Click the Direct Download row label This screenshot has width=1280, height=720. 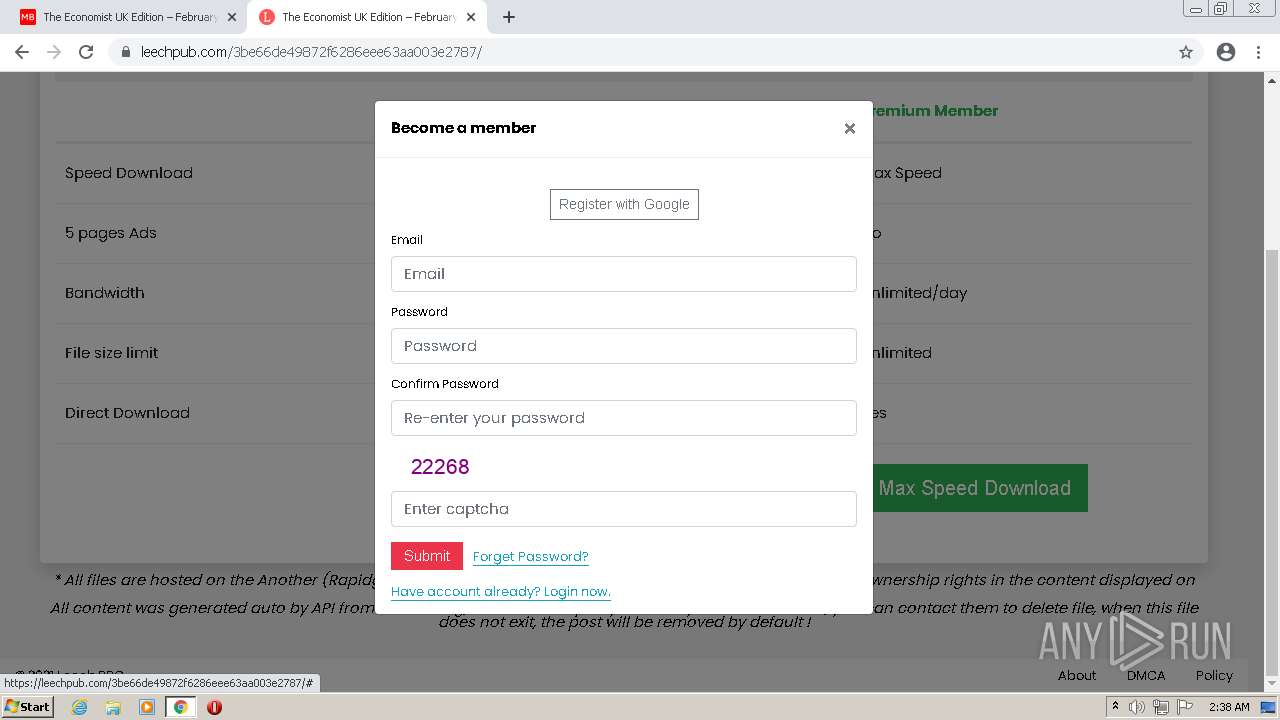point(127,413)
